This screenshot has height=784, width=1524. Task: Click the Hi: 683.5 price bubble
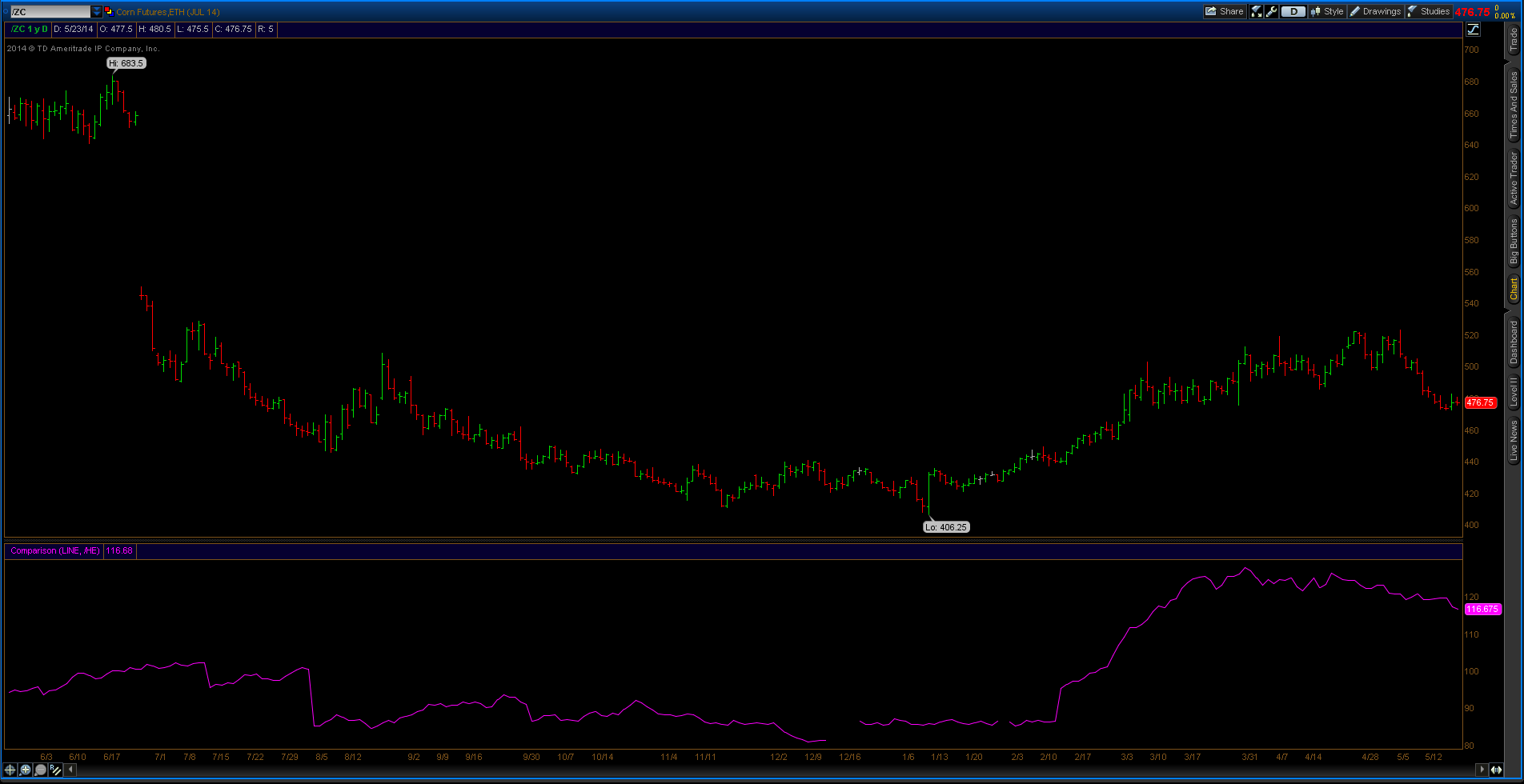coord(126,63)
